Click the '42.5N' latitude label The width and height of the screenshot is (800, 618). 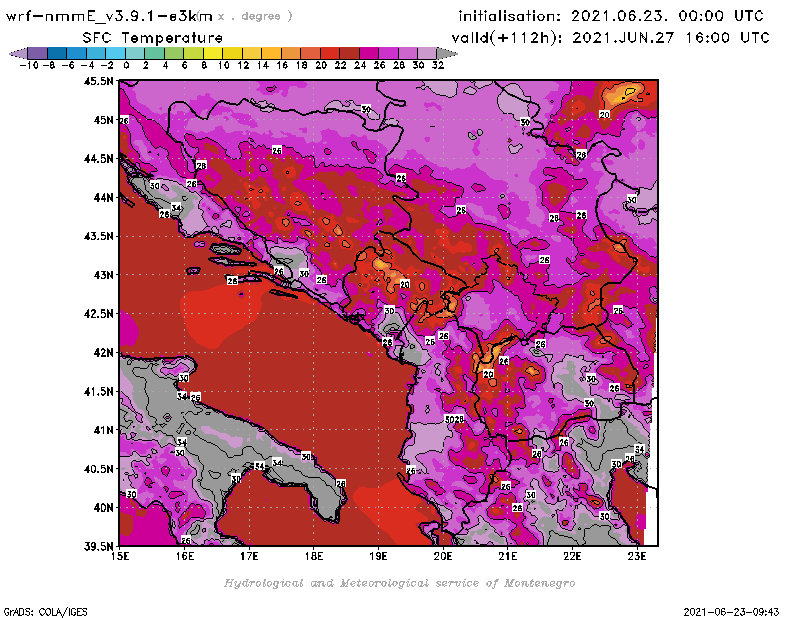98,314
